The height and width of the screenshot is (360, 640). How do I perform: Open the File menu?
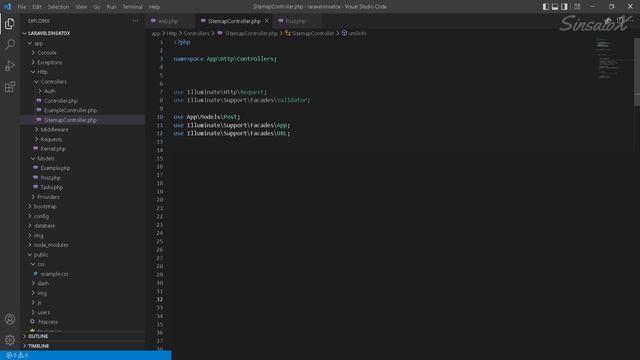pyautogui.click(x=22, y=7)
